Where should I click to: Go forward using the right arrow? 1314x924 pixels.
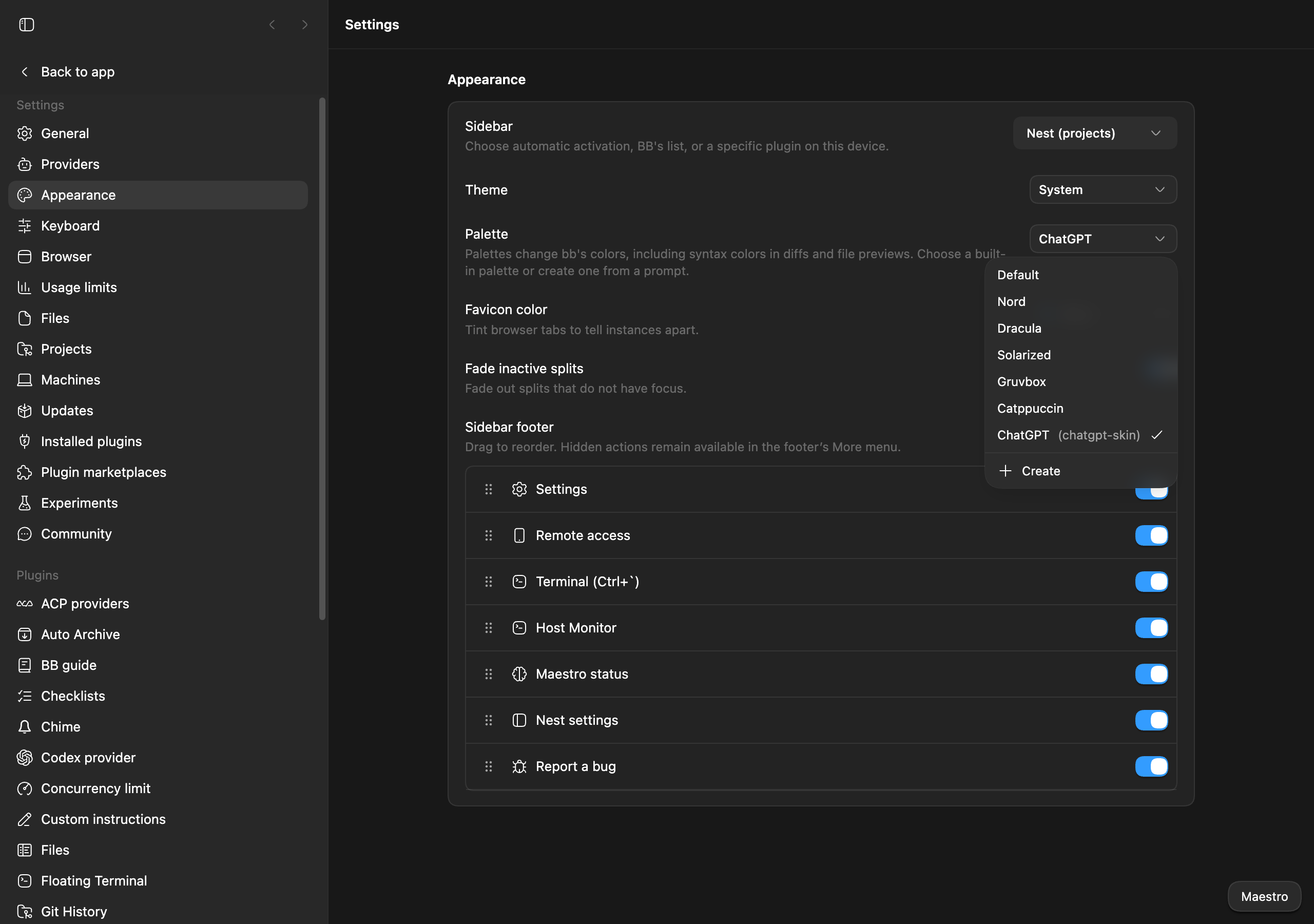[304, 25]
